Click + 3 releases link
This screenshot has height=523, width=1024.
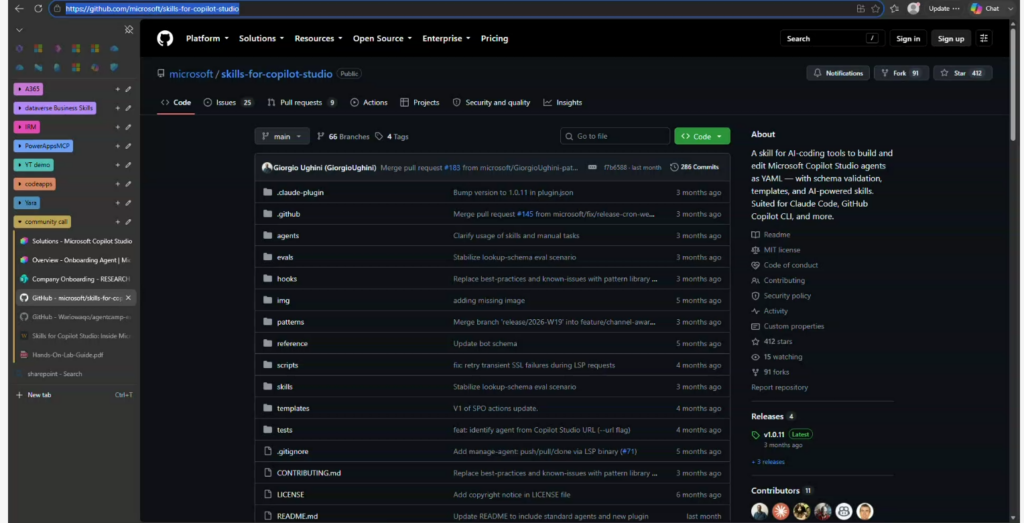click(x=768, y=462)
